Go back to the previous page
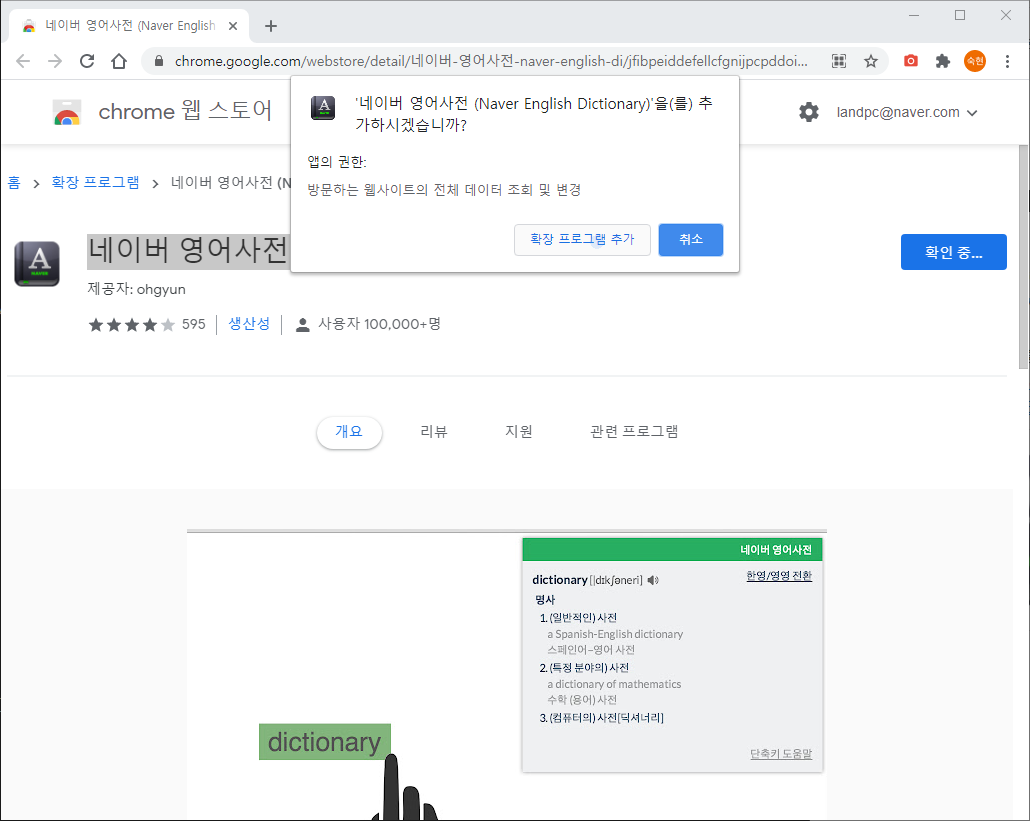 tap(23, 61)
